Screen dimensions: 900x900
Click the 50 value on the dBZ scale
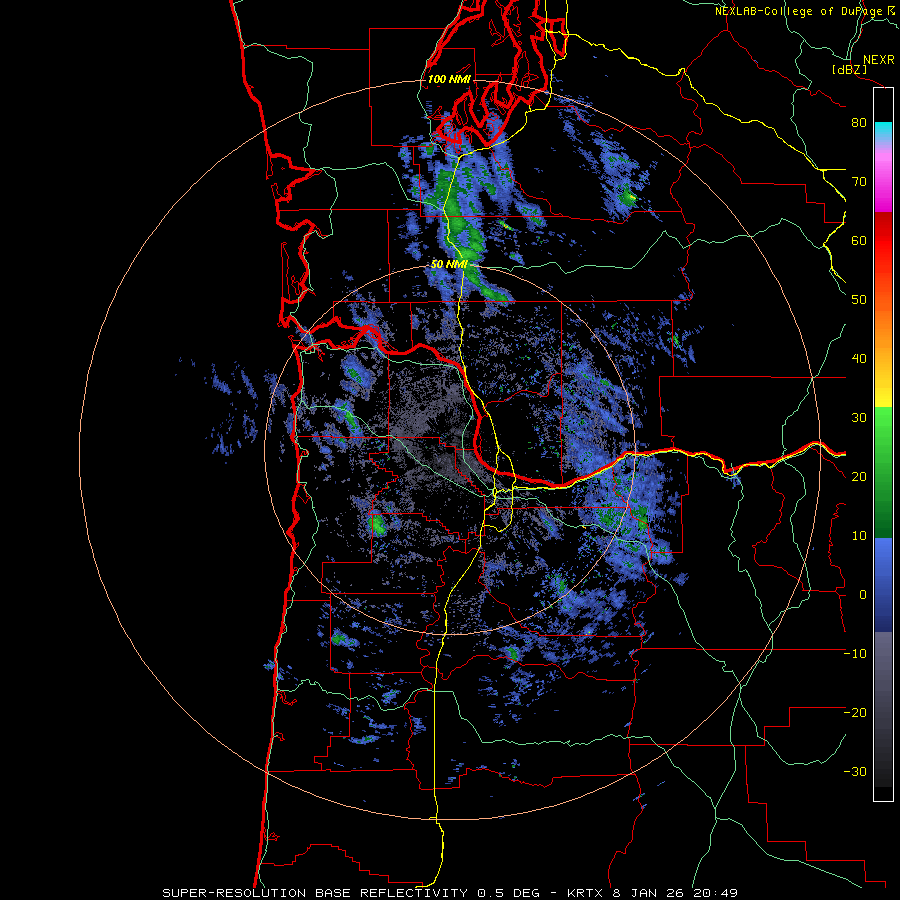pyautogui.click(x=859, y=300)
